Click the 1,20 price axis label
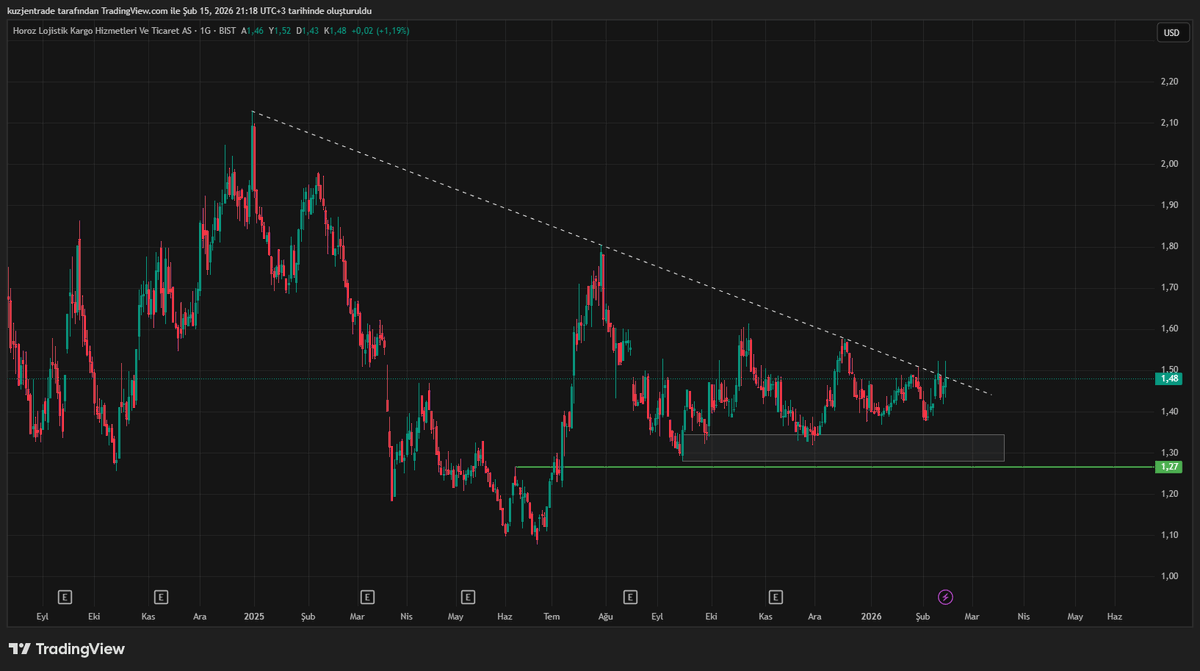Screen dimensions: 1200x671 1169,494
